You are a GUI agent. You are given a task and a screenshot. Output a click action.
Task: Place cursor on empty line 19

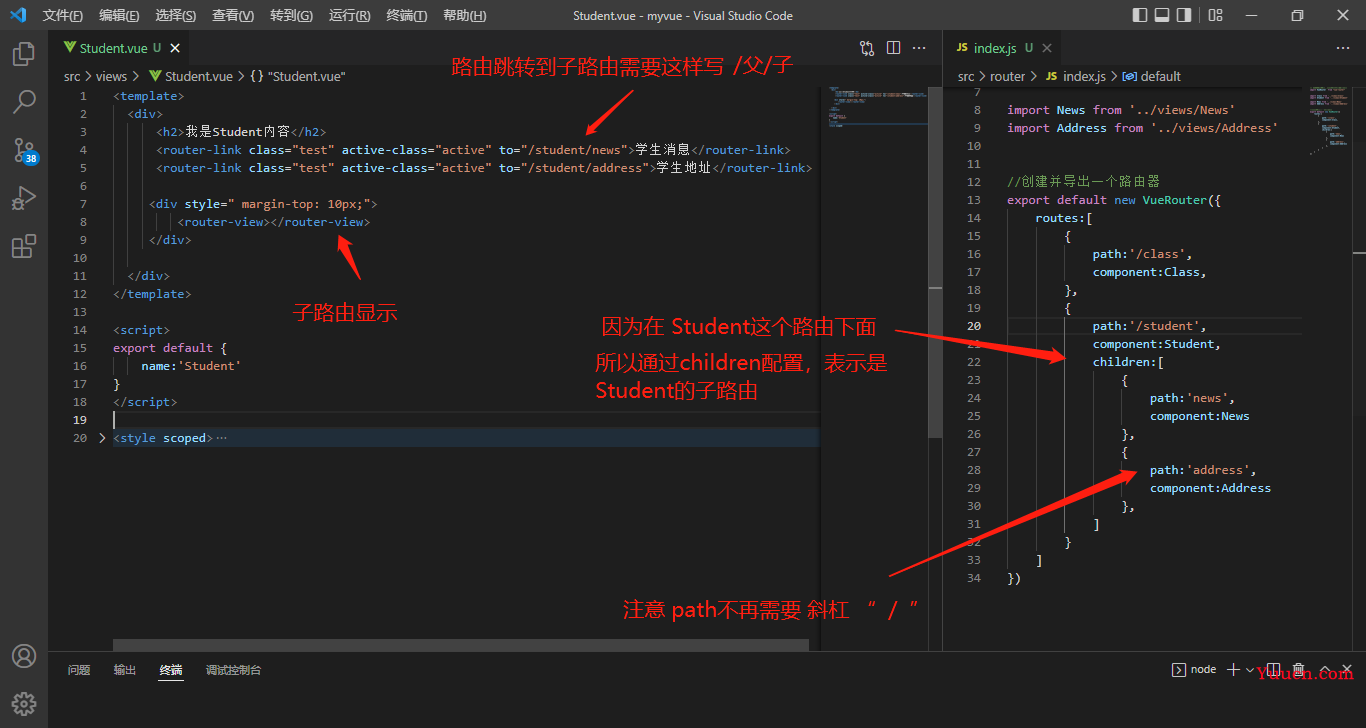coord(465,420)
